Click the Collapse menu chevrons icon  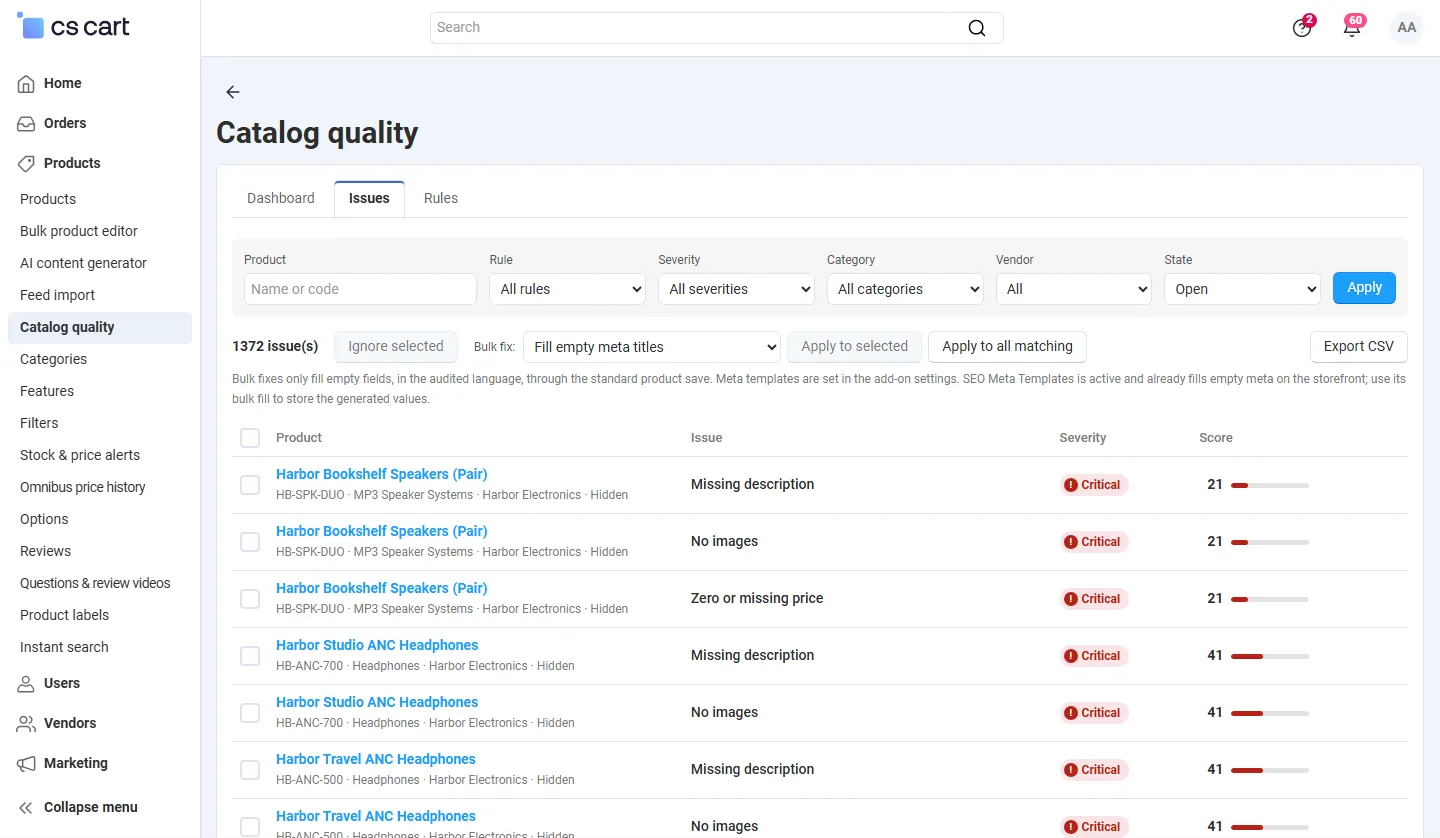tap(27, 808)
